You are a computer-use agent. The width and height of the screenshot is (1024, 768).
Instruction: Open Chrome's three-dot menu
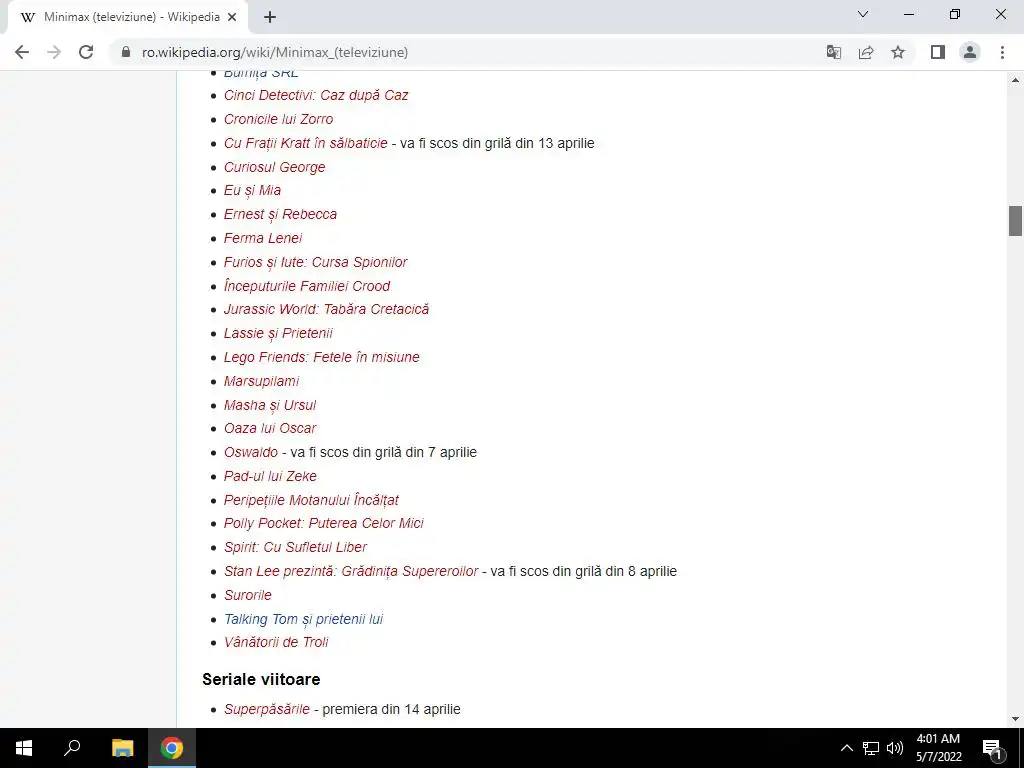pos(1002,52)
